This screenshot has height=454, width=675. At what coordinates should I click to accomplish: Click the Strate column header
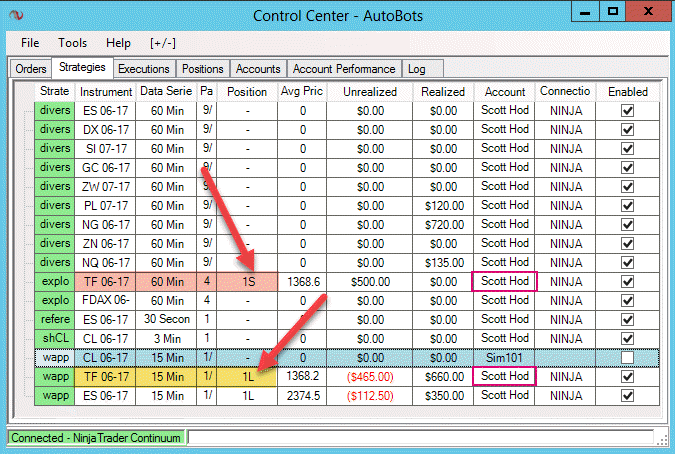54,91
